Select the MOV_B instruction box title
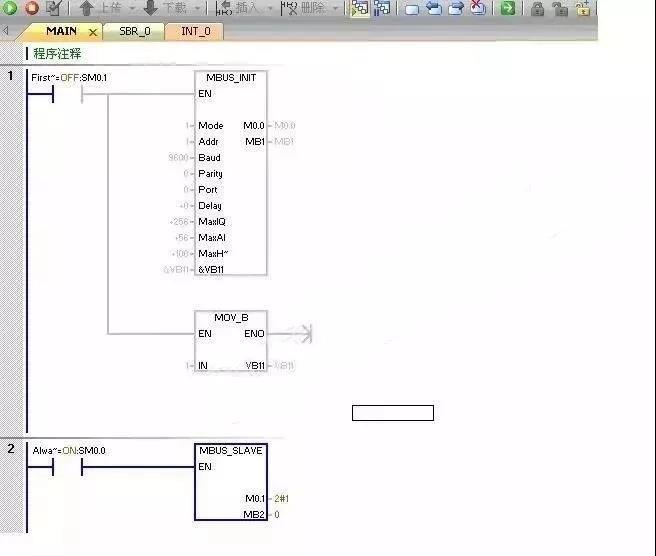The height and width of the screenshot is (556, 656). coord(231,318)
